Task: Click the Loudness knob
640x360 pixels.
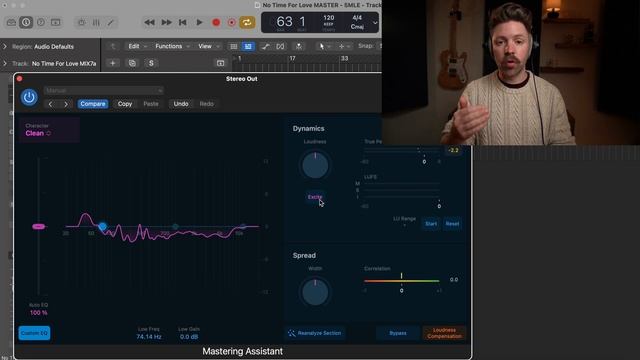Action: click(315, 165)
